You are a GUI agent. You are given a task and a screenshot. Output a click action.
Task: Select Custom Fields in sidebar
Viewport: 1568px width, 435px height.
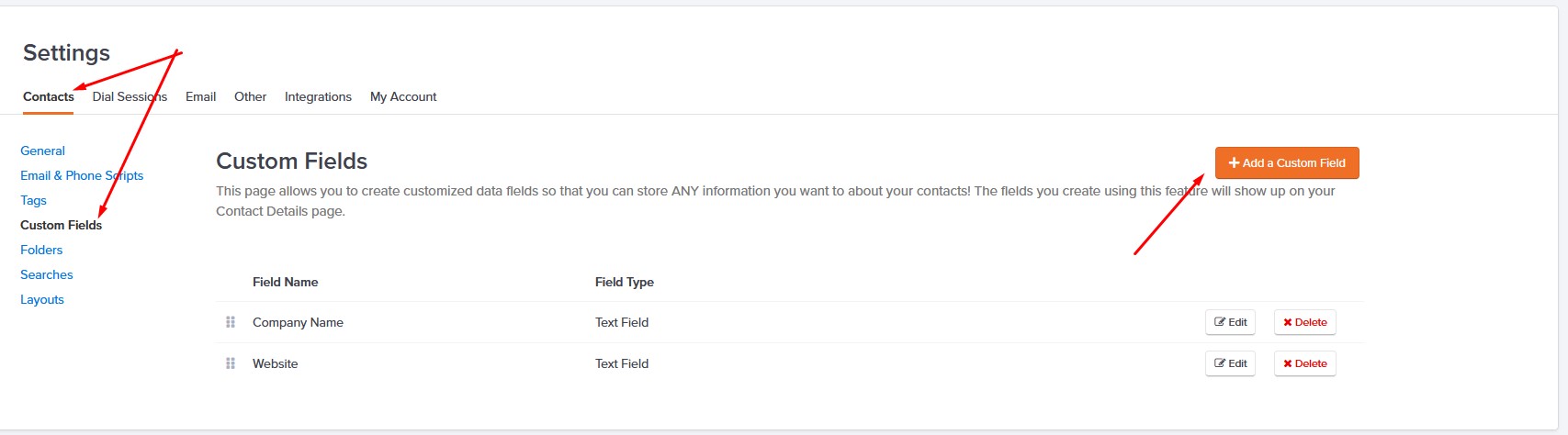62,225
